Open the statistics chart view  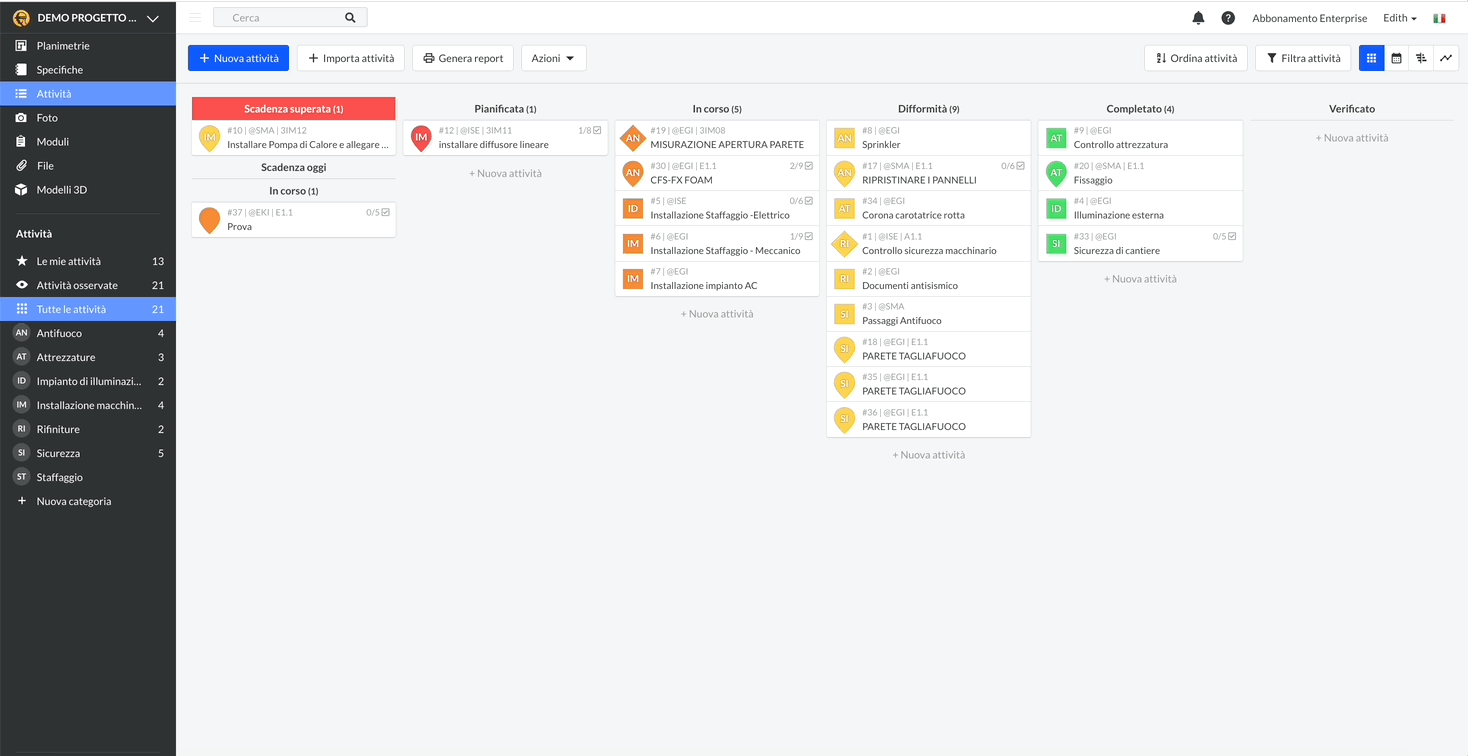(x=1446, y=58)
